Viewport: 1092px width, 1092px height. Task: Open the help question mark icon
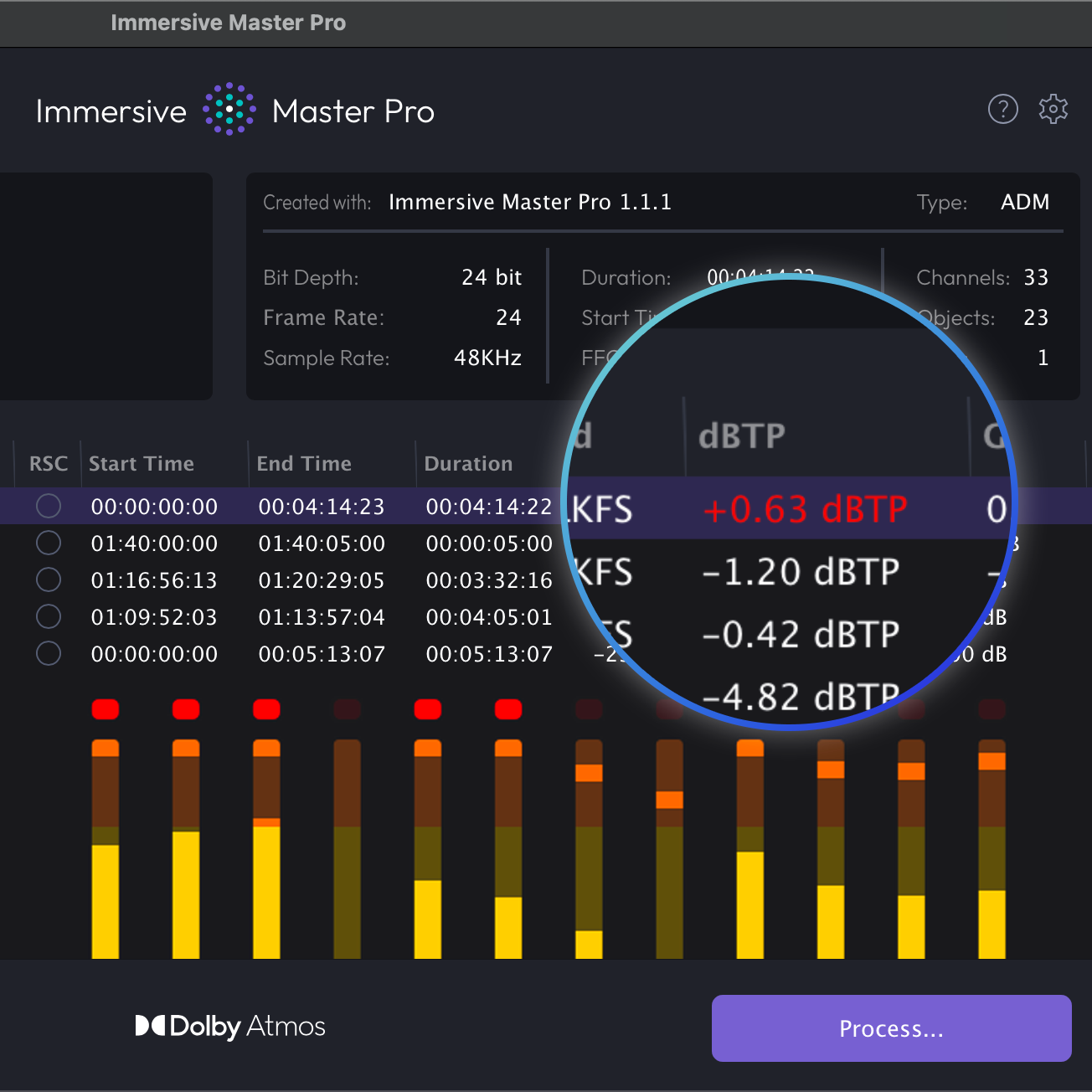click(x=1003, y=109)
